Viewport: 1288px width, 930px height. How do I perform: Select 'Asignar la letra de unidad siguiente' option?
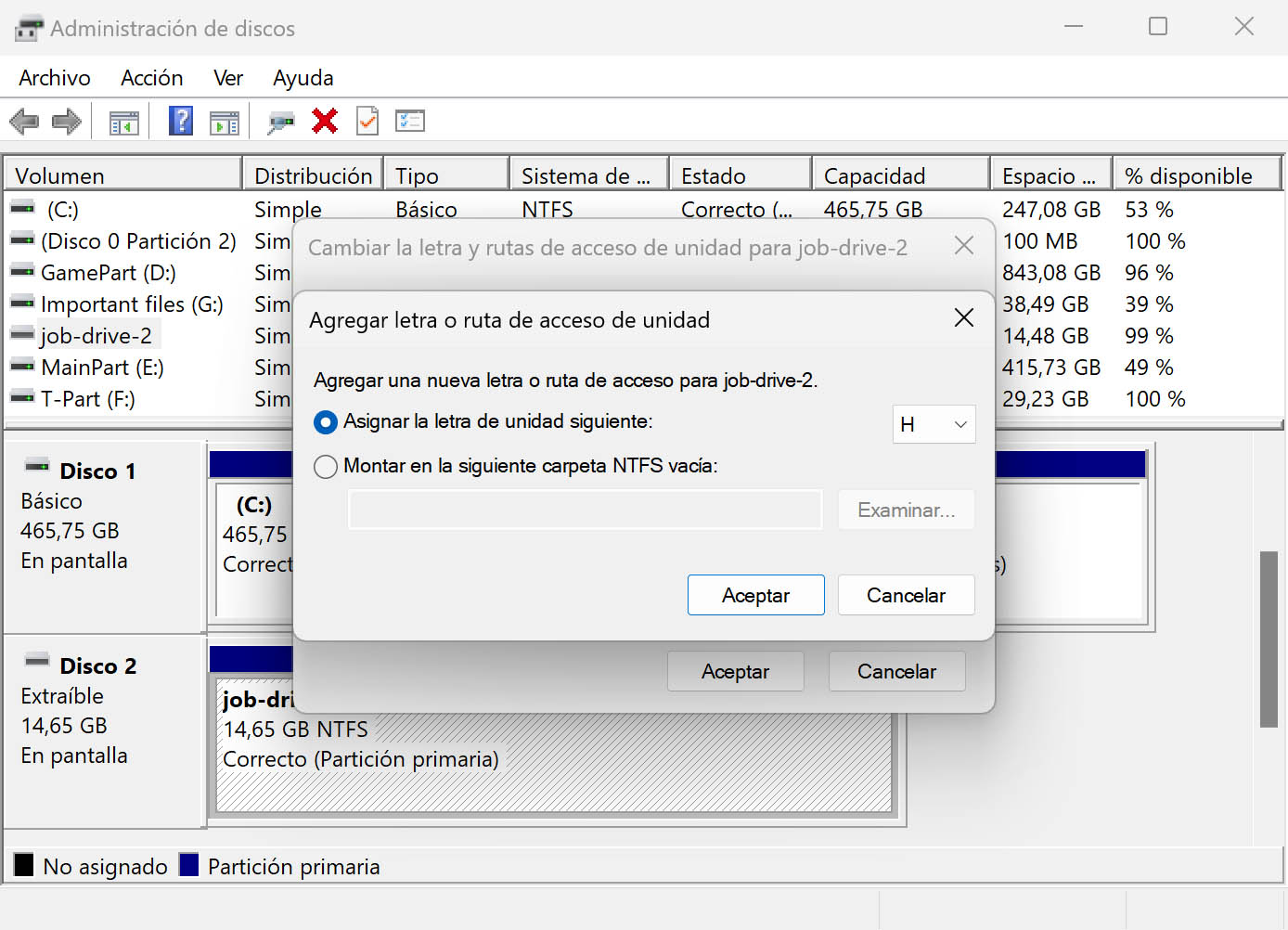pos(325,422)
